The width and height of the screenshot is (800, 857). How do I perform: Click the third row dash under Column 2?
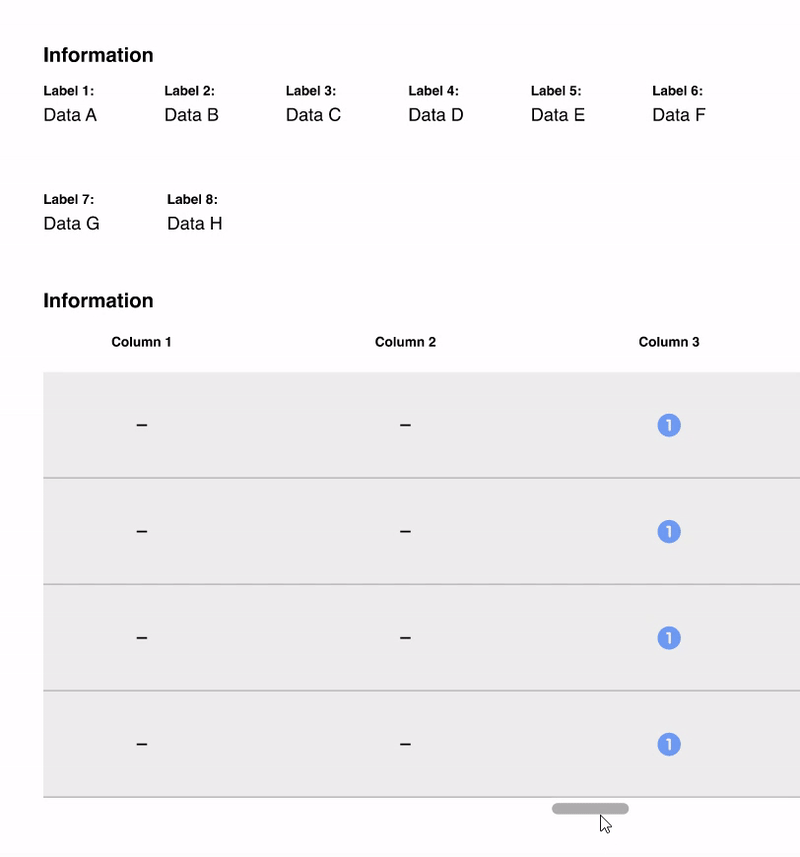pos(405,637)
